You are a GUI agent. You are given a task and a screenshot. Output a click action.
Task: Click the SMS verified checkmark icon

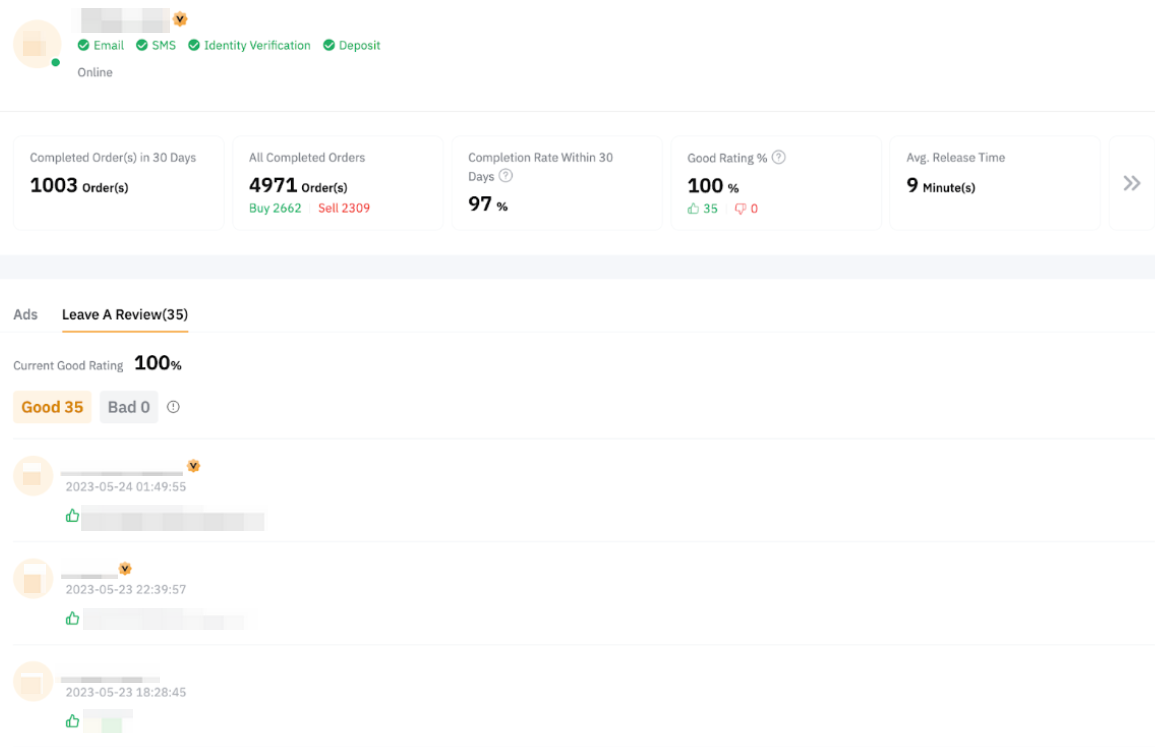point(142,46)
